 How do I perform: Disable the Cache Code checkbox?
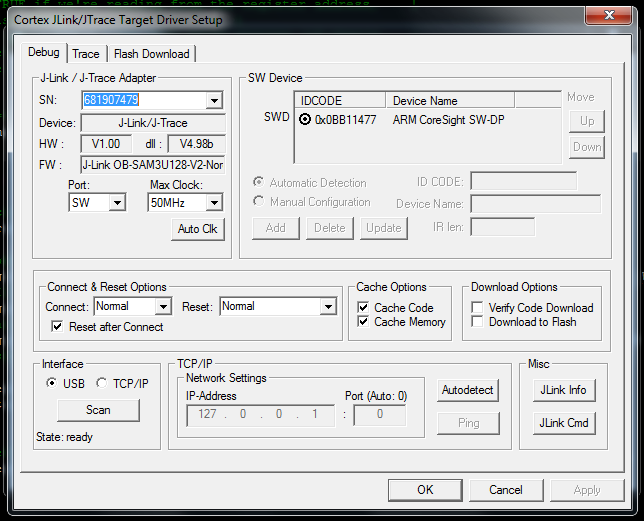pyautogui.click(x=364, y=308)
